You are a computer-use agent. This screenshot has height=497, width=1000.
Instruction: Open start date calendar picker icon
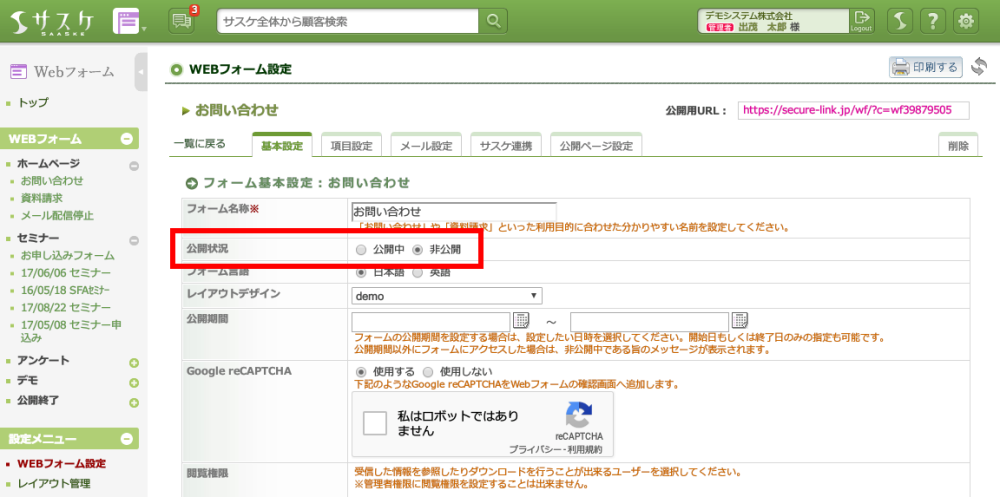(x=520, y=320)
